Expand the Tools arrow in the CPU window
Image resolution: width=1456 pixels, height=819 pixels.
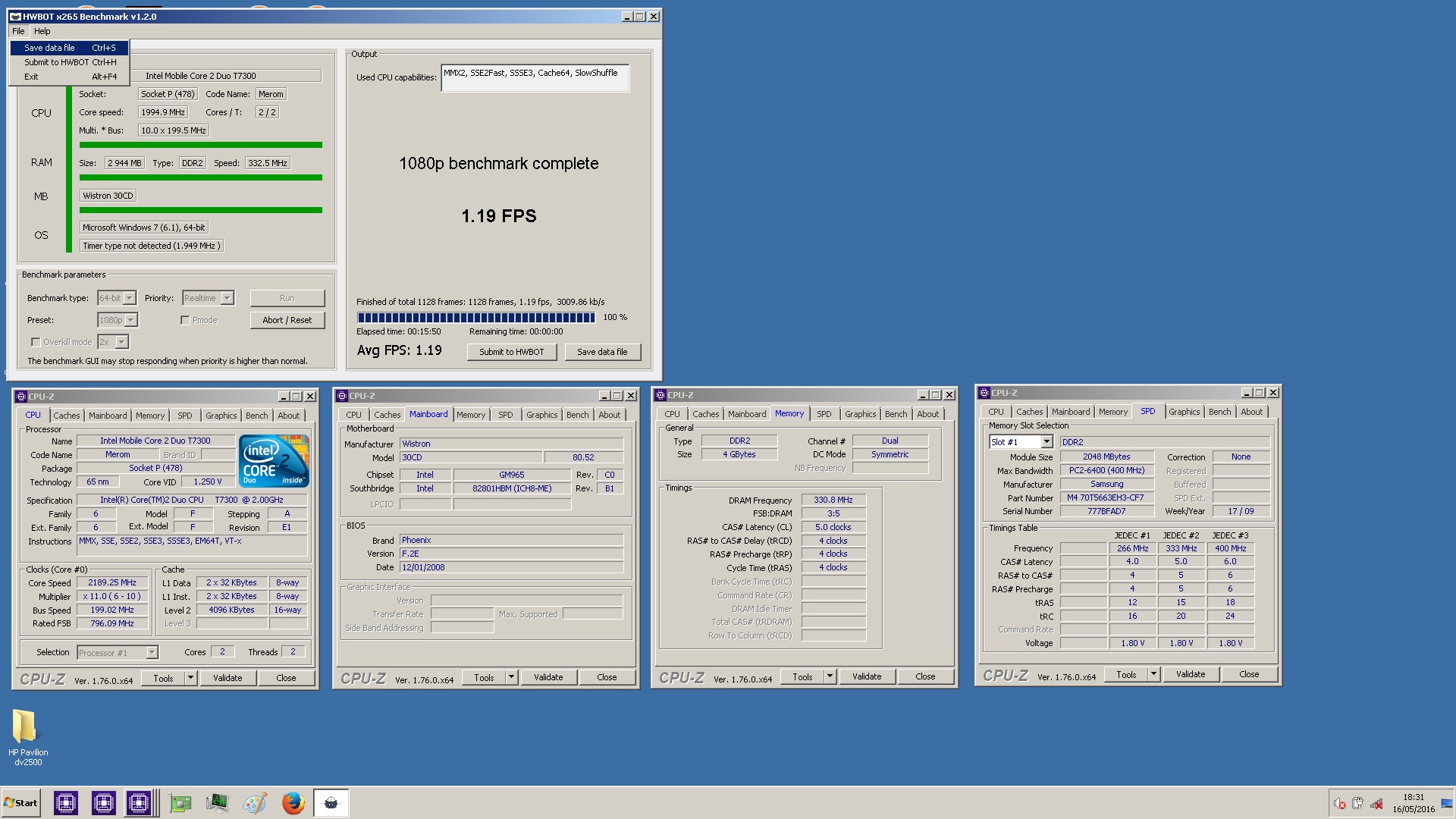point(191,678)
